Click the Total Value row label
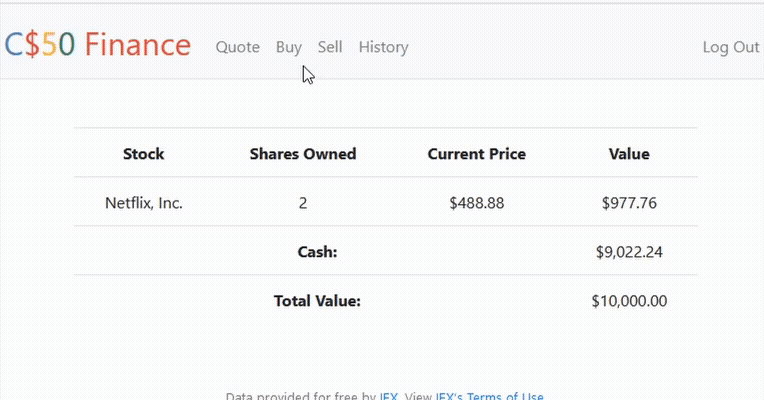Viewport: 764px width, 400px height. pos(317,300)
